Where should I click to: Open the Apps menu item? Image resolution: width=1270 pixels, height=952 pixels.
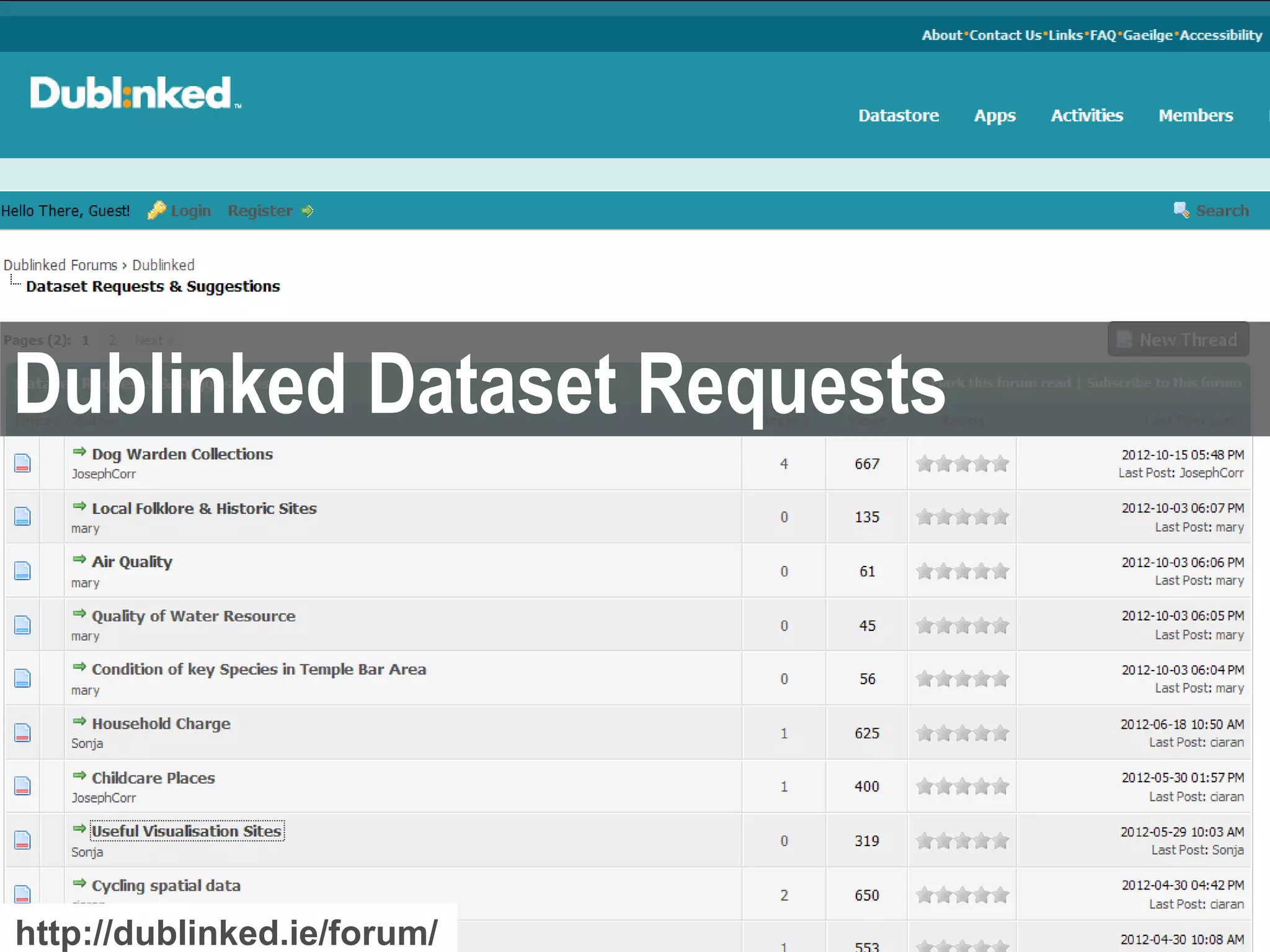[x=995, y=116]
